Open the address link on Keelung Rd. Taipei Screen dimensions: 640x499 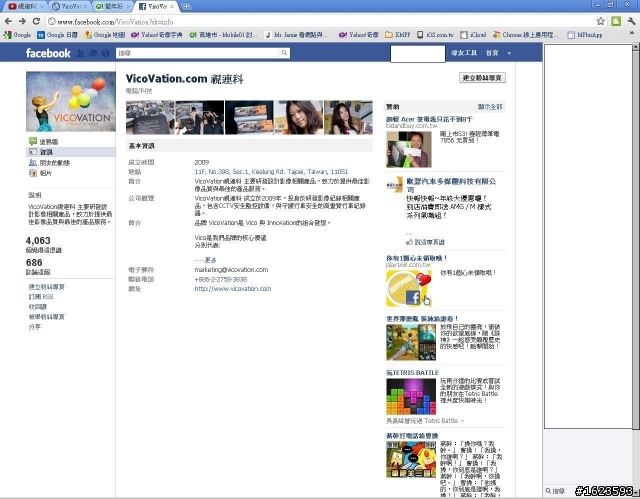271,171
